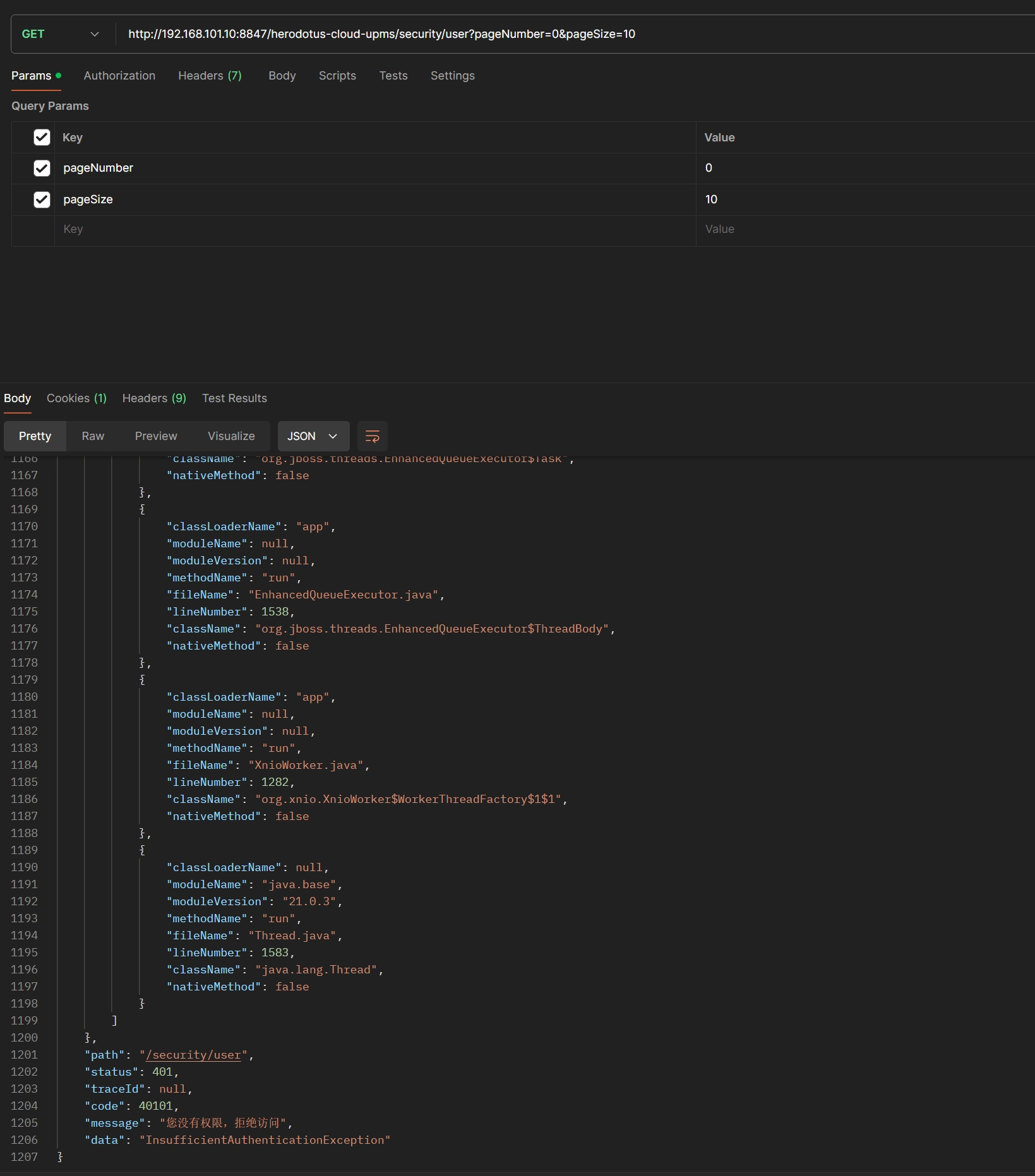Uncheck the pageSize parameter checkbox
The width and height of the screenshot is (1035, 1176).
click(x=42, y=199)
